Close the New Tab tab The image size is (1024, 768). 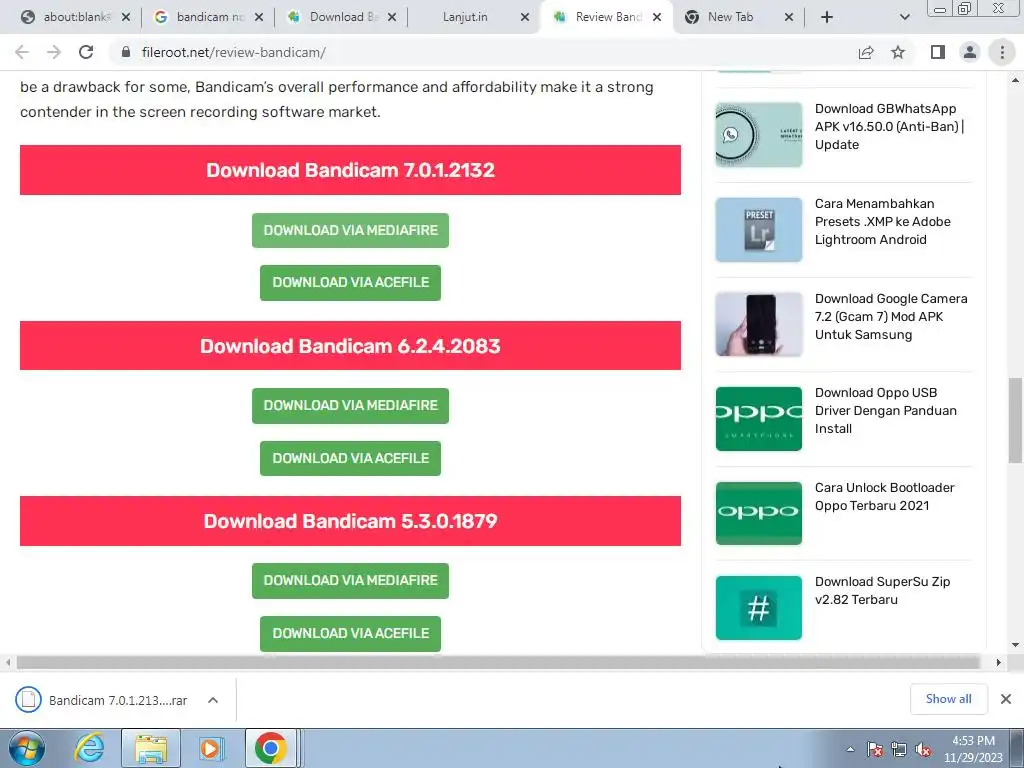788,17
